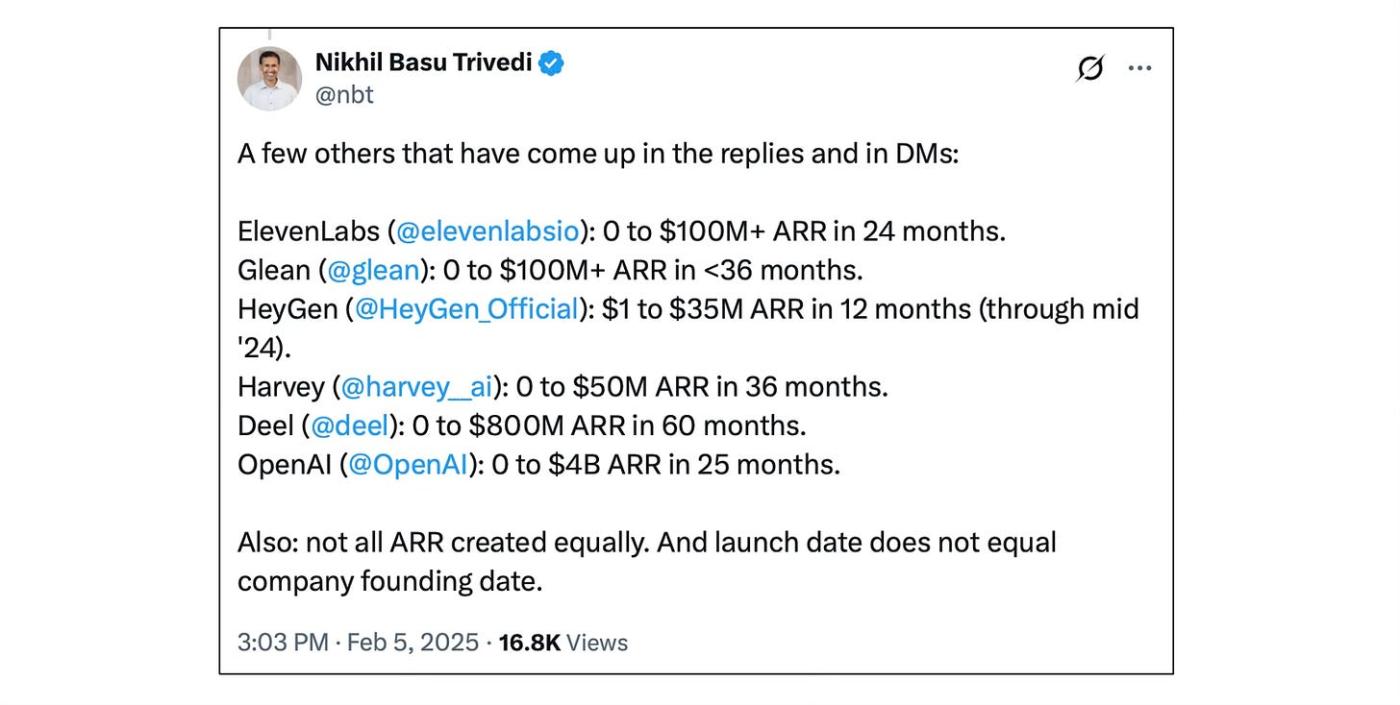The width and height of the screenshot is (1400, 705).
Task: Open Nikhil Basu Trivedi's profile picture
Action: point(269,78)
